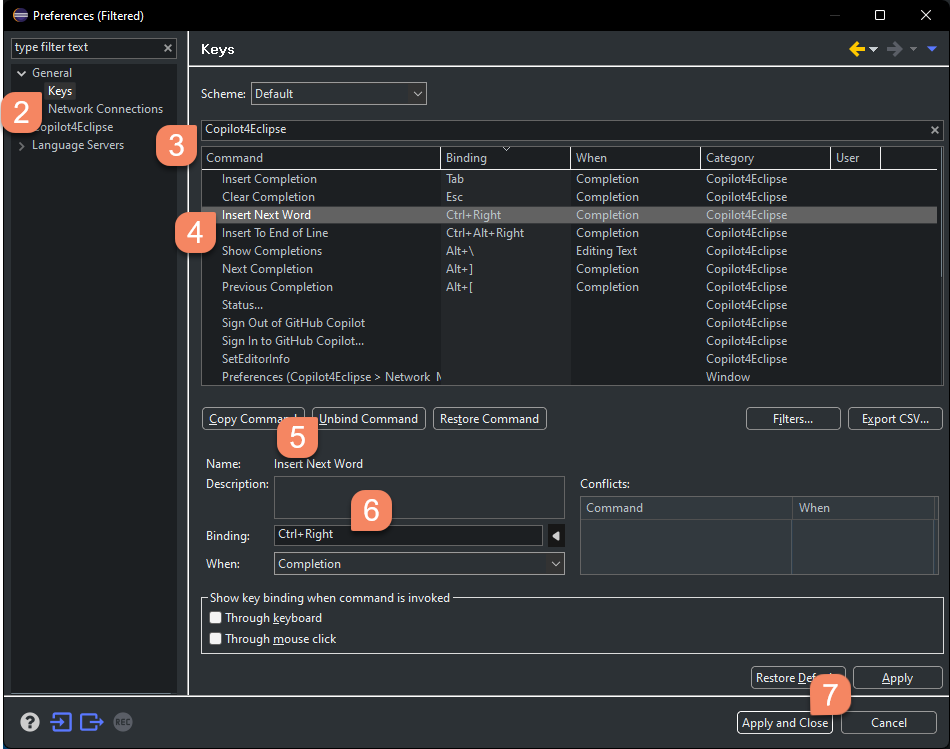
Task: Sort by Command column header
Action: click(321, 158)
